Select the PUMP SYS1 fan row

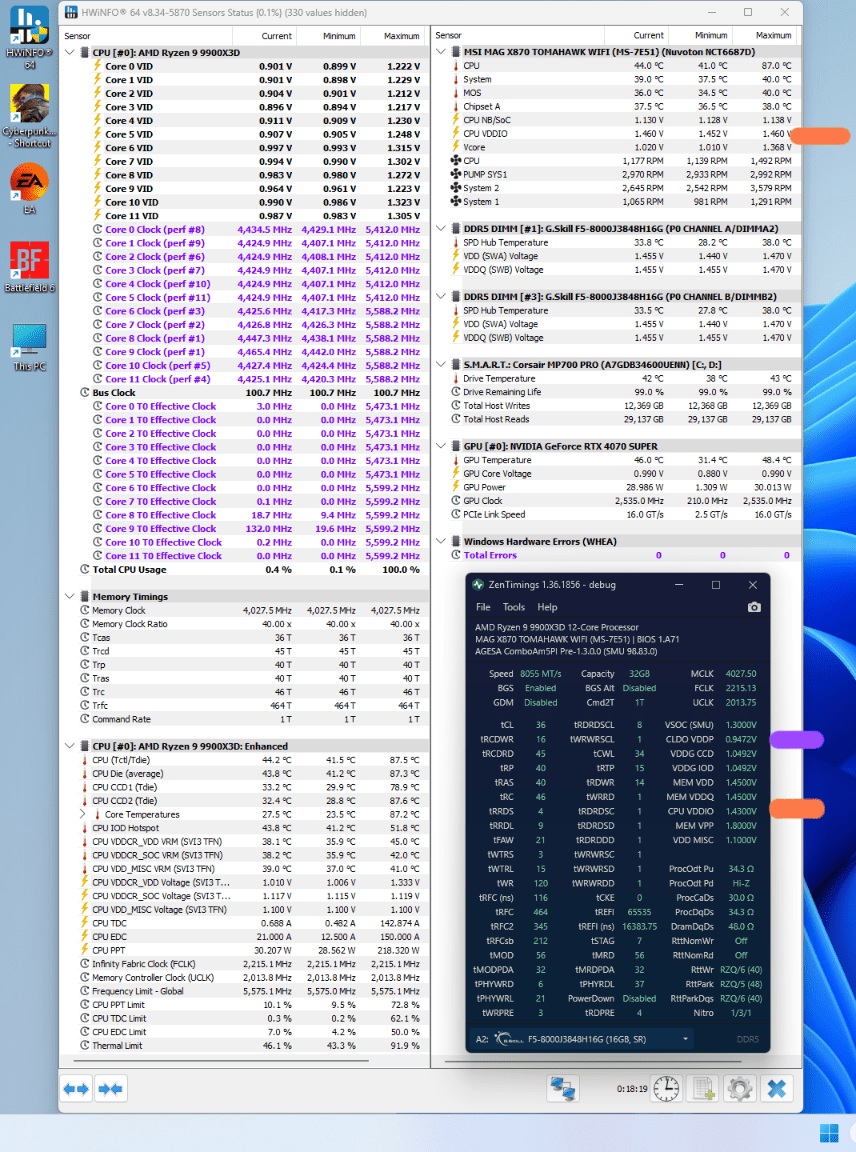[x=616, y=175]
